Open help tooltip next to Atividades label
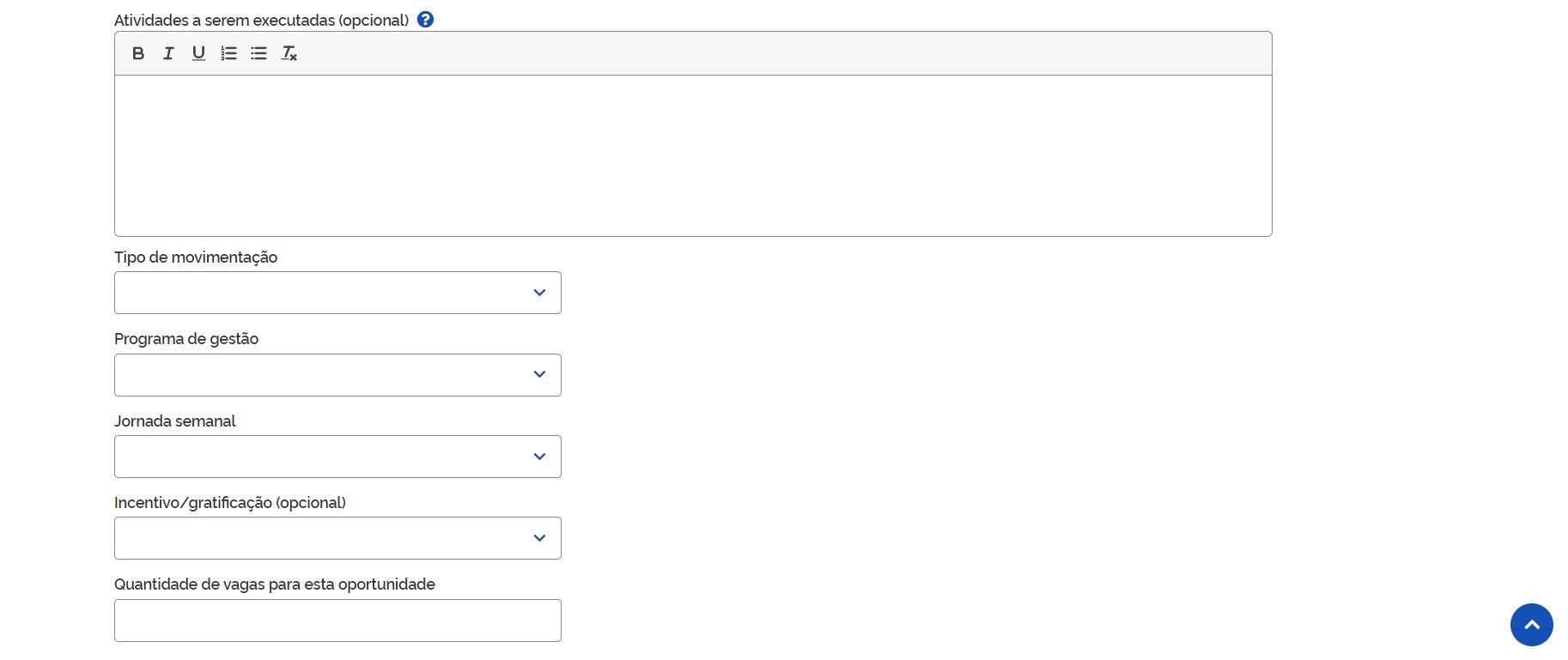This screenshot has height=660, width=1568. pos(425,20)
